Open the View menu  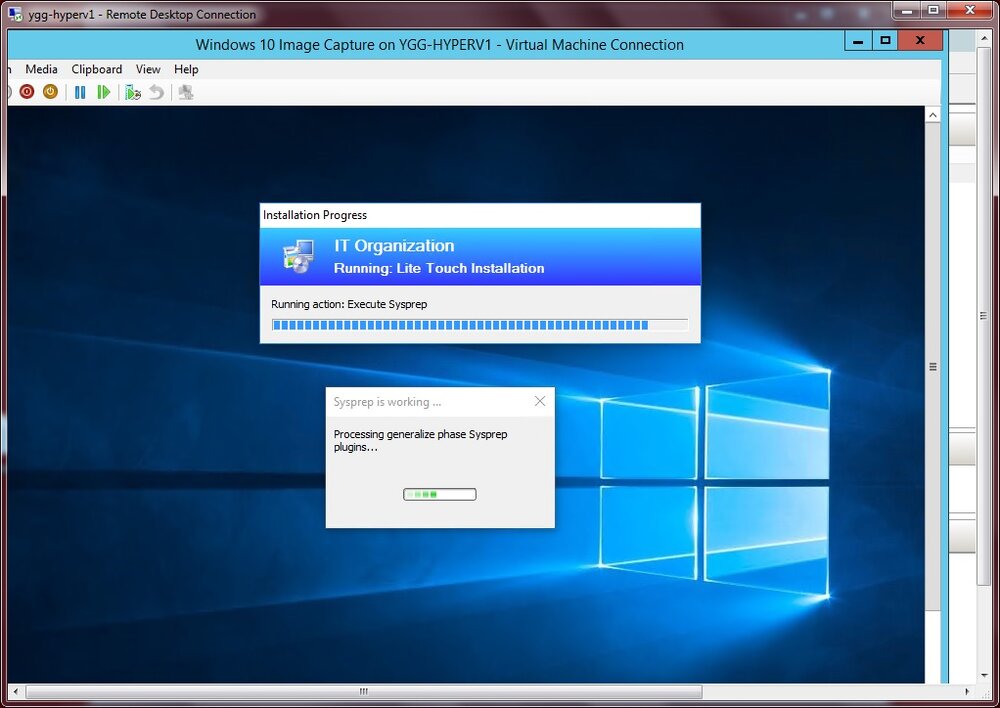coord(148,69)
